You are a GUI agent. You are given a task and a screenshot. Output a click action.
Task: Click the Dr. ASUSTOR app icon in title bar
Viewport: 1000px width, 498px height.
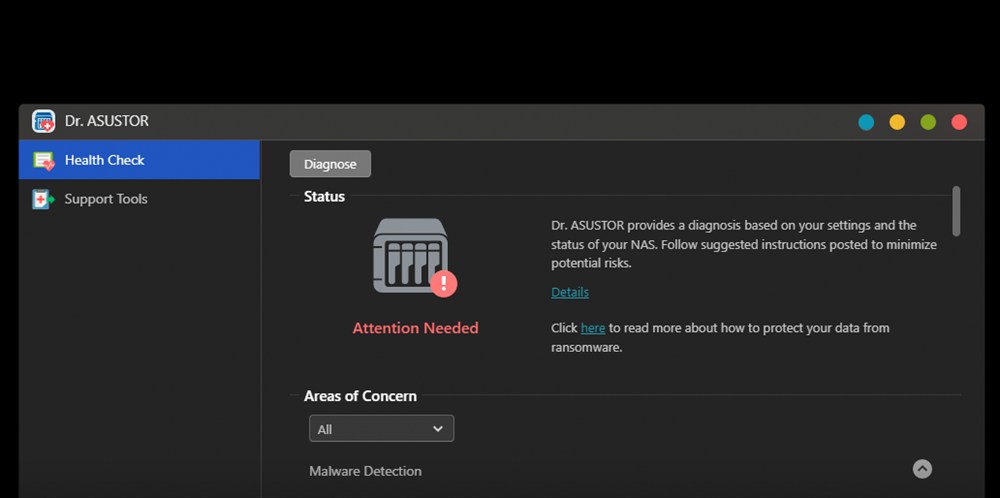(43, 121)
